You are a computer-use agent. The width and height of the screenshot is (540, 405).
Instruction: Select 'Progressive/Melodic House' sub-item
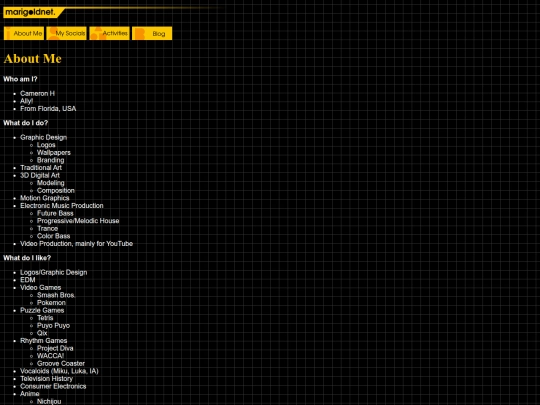point(78,221)
